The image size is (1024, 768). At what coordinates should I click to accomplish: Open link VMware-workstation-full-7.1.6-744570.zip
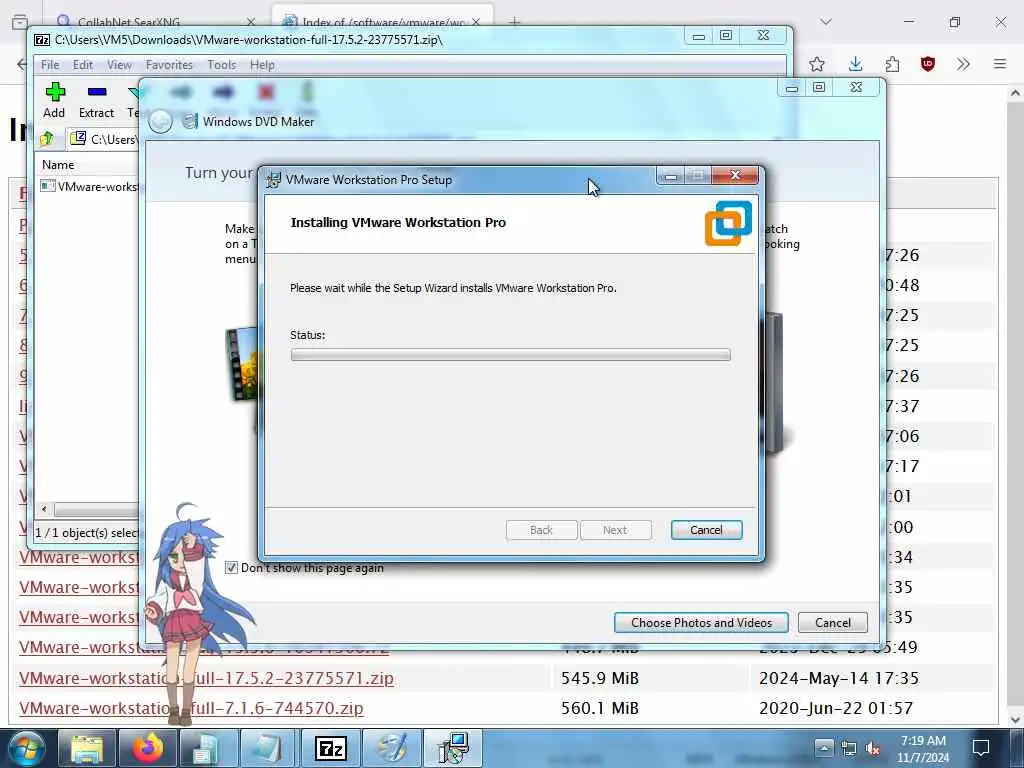[191, 708]
